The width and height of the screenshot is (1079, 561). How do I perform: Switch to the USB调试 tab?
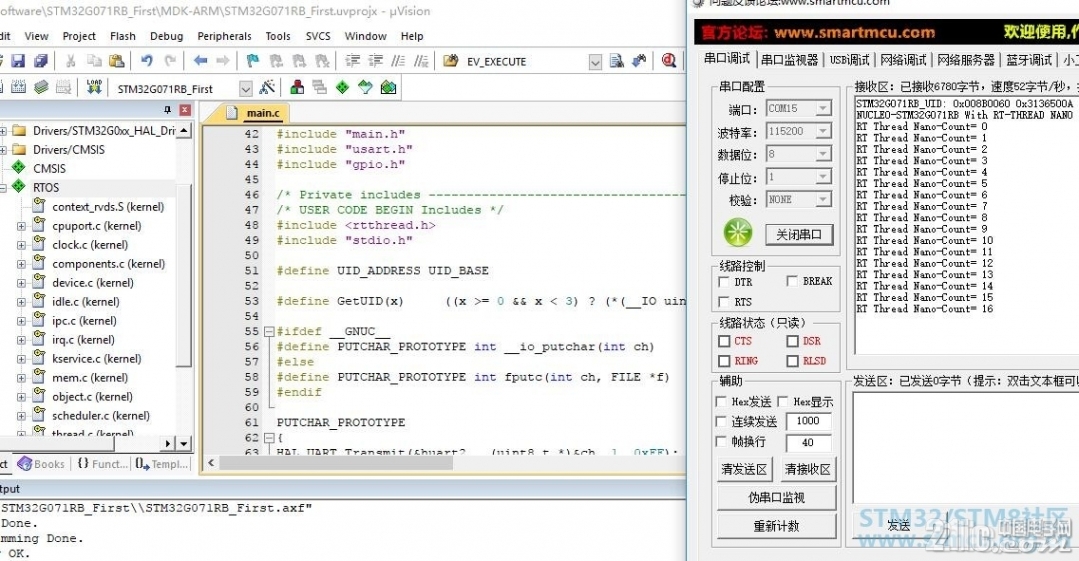(850, 59)
